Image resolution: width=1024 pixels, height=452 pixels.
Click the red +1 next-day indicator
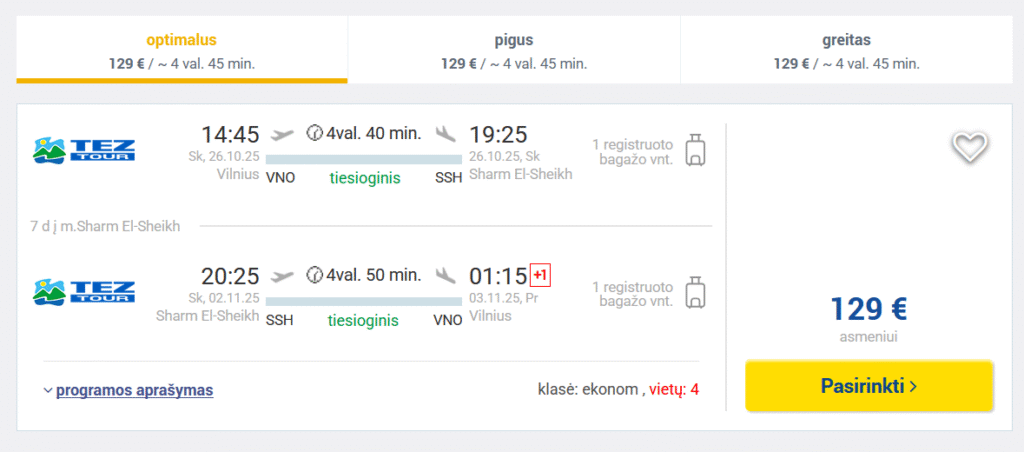click(540, 274)
